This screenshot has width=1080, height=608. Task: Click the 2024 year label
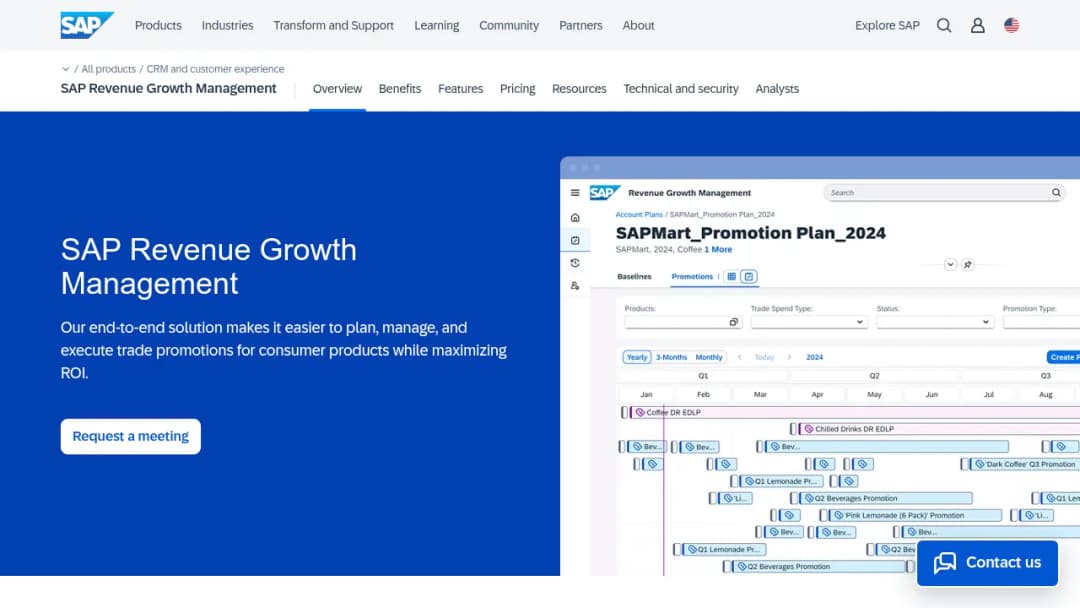click(814, 357)
